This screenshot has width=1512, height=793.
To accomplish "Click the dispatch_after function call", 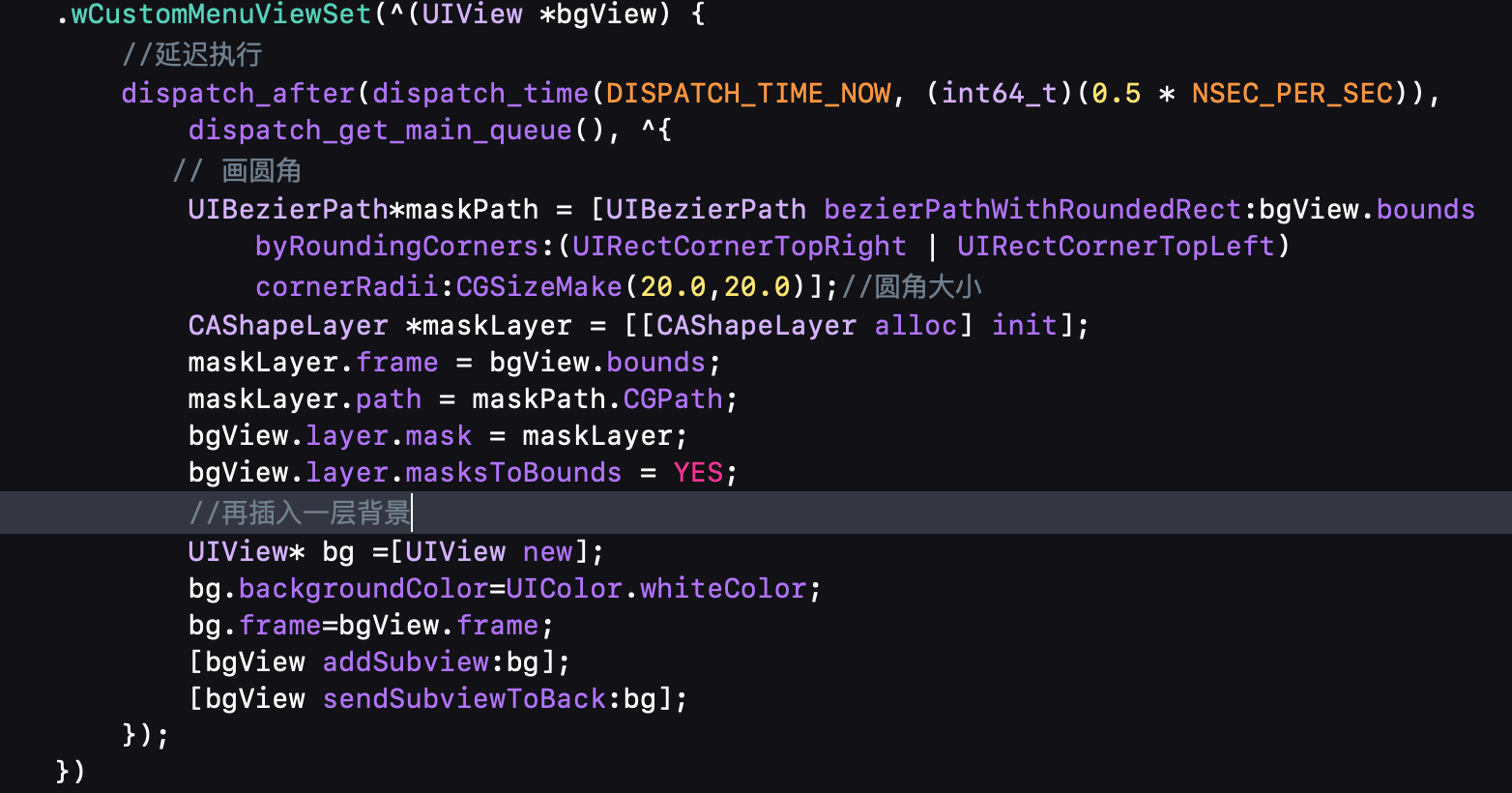I will [x=238, y=94].
